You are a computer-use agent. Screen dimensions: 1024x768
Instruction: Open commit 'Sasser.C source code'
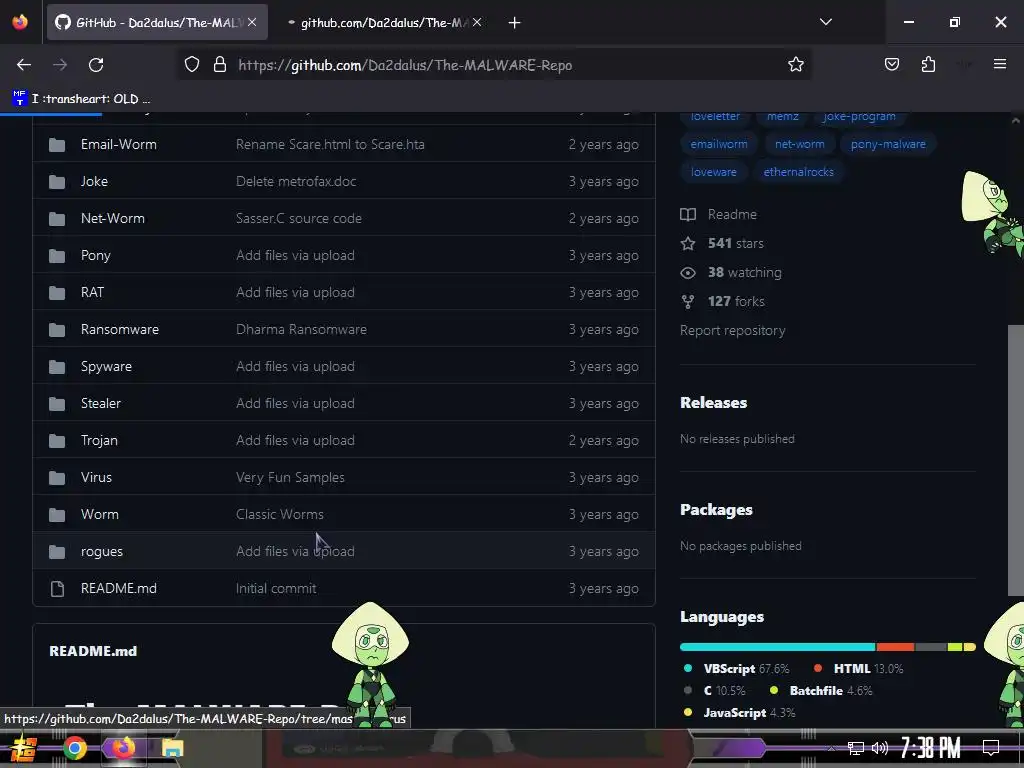click(x=298, y=218)
